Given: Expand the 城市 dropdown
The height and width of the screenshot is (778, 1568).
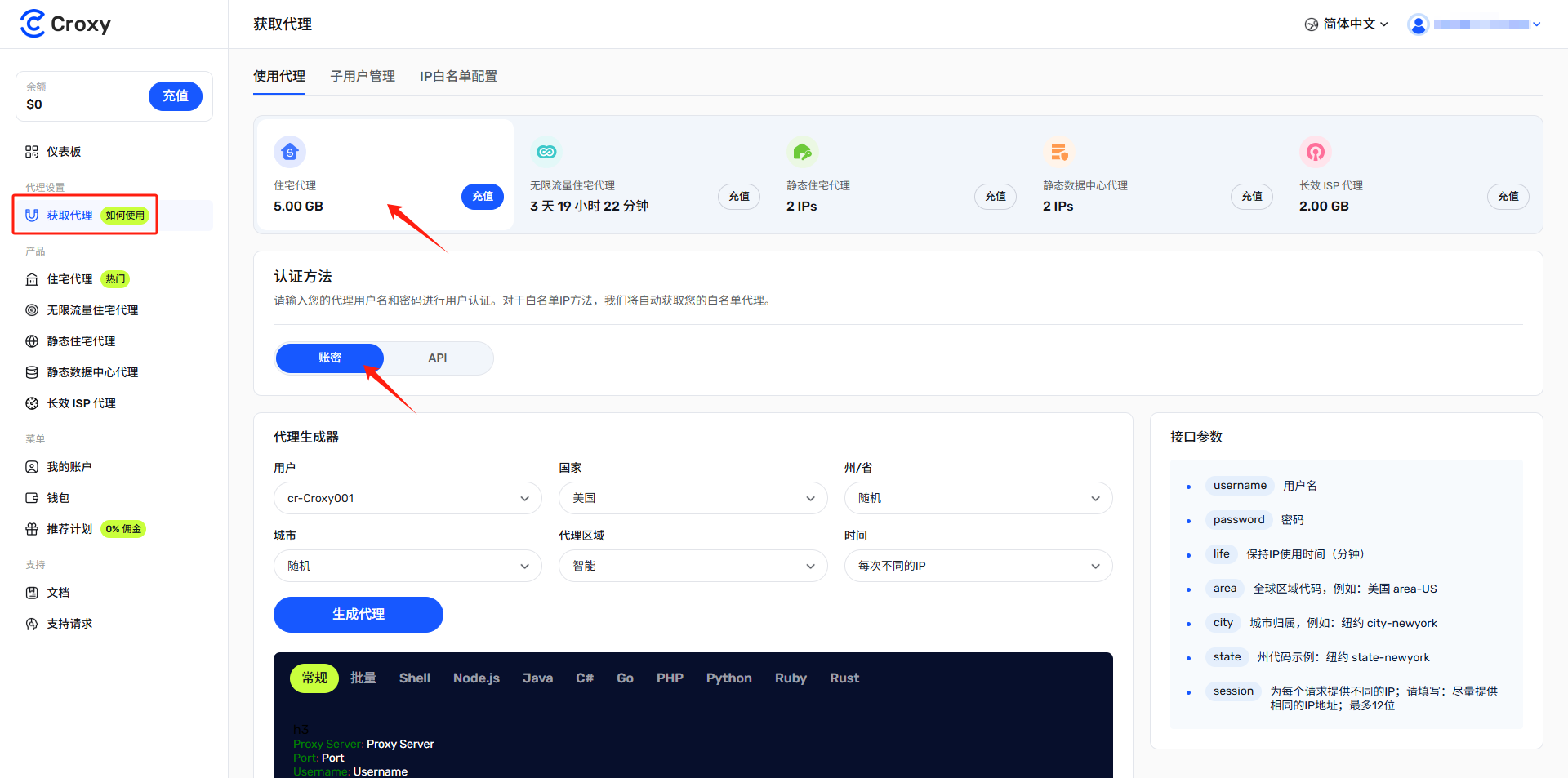Looking at the screenshot, I should (x=408, y=566).
